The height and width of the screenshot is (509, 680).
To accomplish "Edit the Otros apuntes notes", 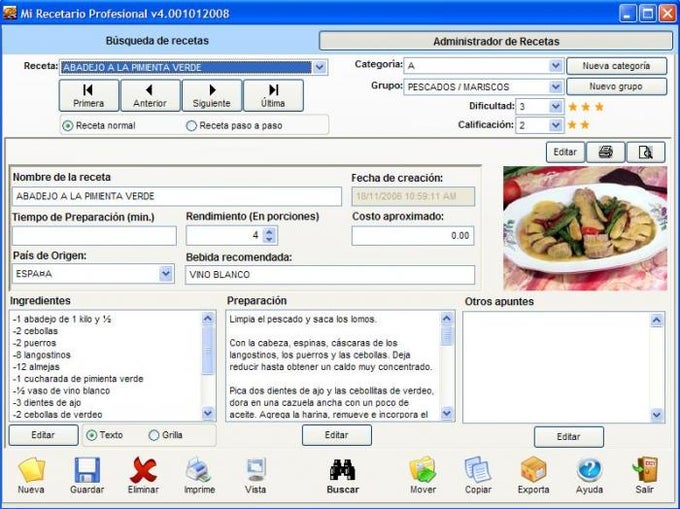I will pos(569,437).
